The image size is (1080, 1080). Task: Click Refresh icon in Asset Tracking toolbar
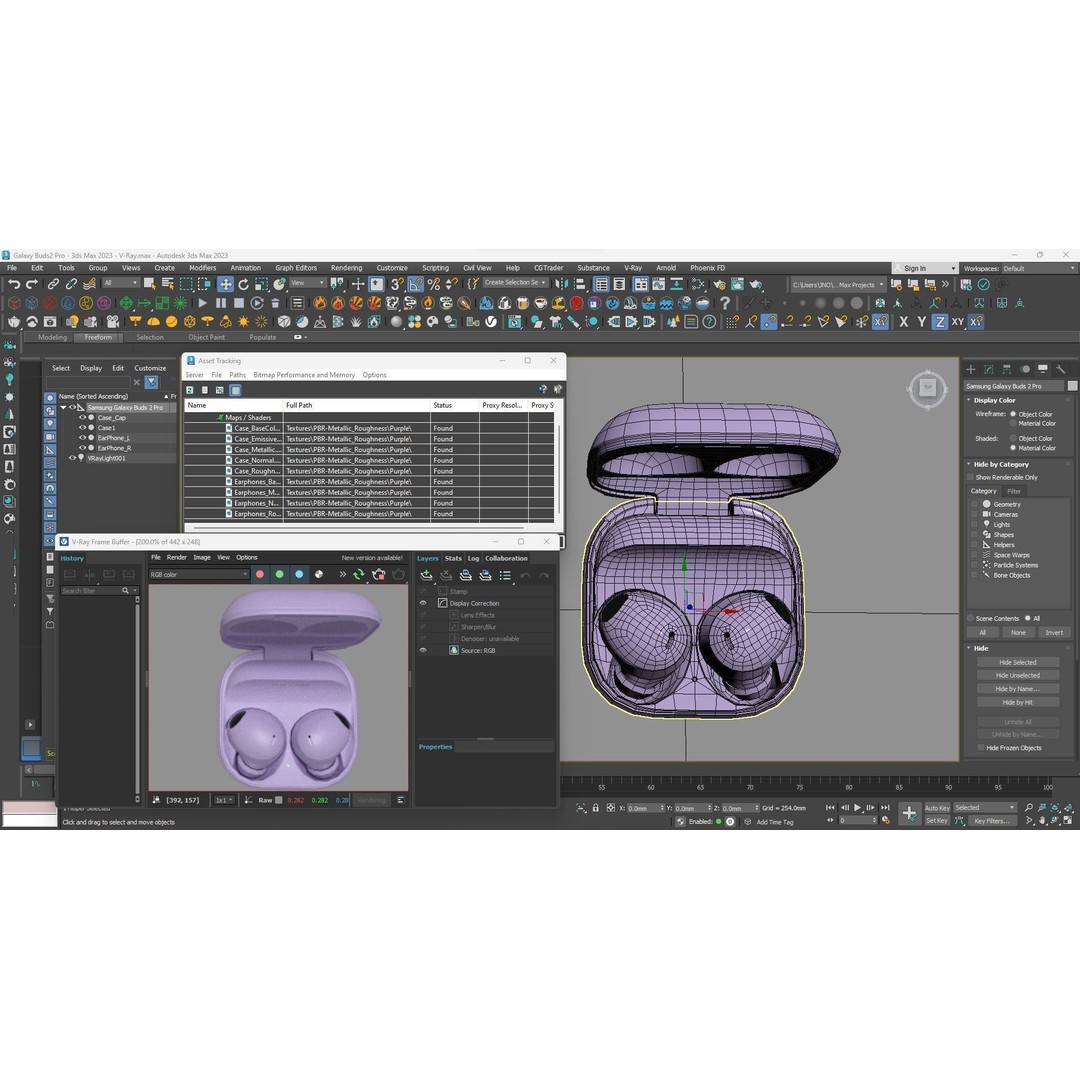[x=190, y=390]
